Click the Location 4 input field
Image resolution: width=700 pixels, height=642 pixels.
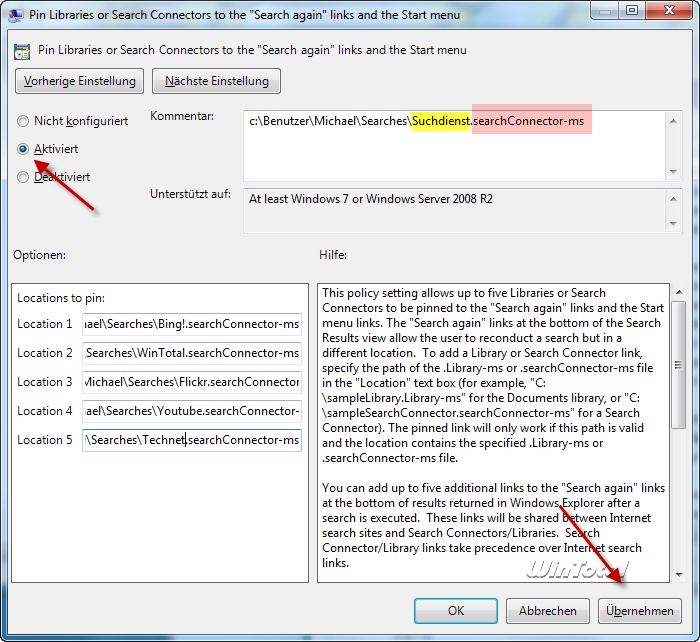tap(192, 411)
